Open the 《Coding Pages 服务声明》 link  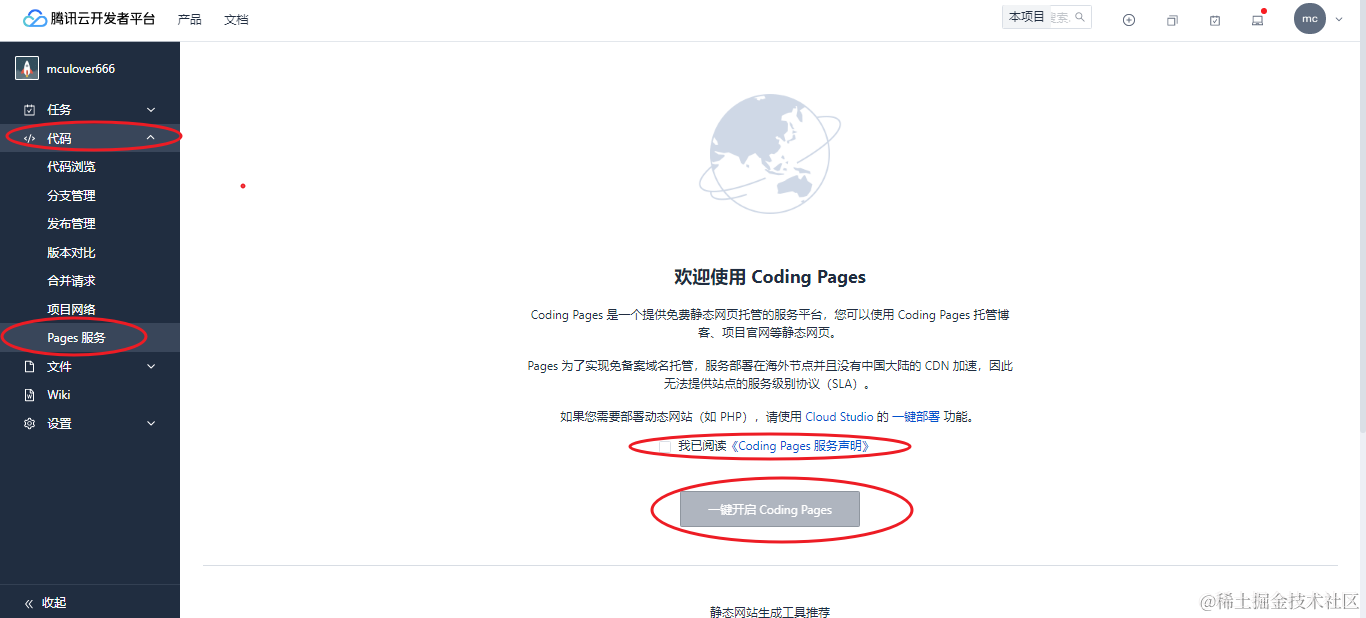point(800,446)
